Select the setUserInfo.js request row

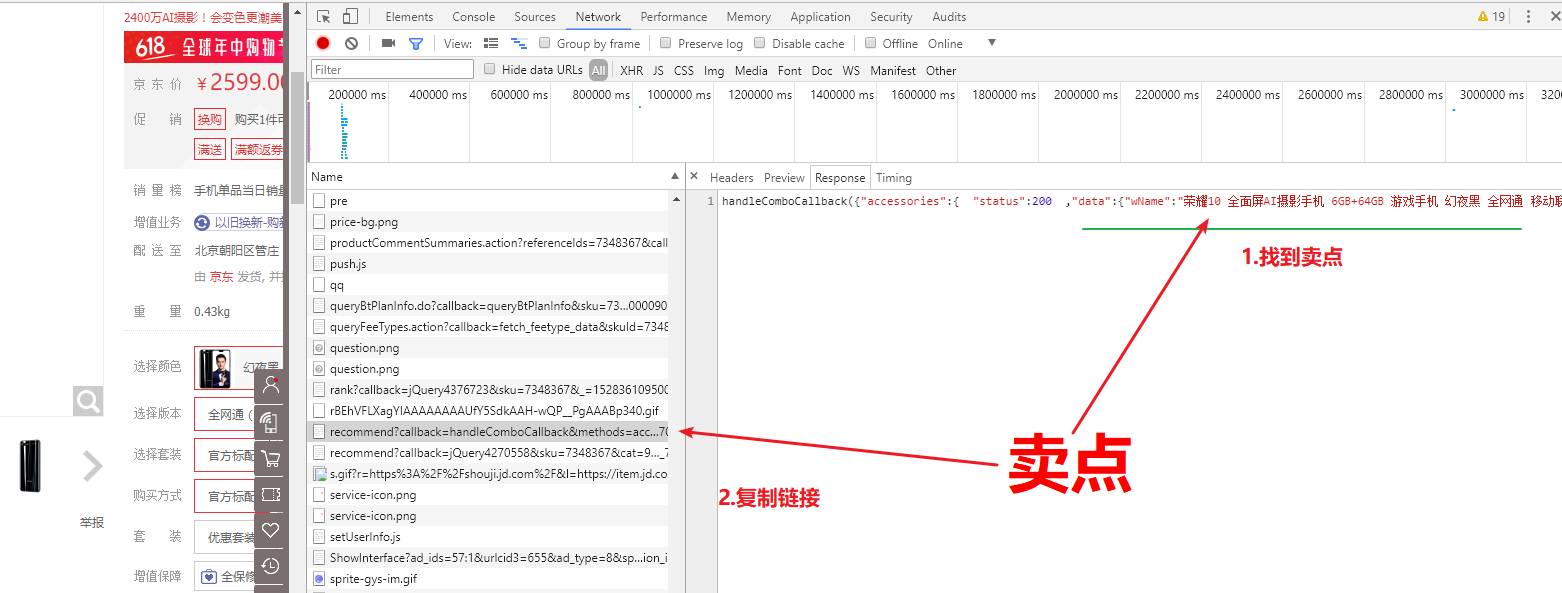(x=490, y=537)
